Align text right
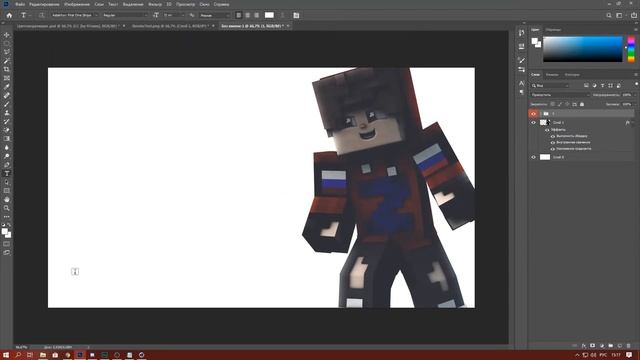The width and height of the screenshot is (640, 360). [x=257, y=16]
